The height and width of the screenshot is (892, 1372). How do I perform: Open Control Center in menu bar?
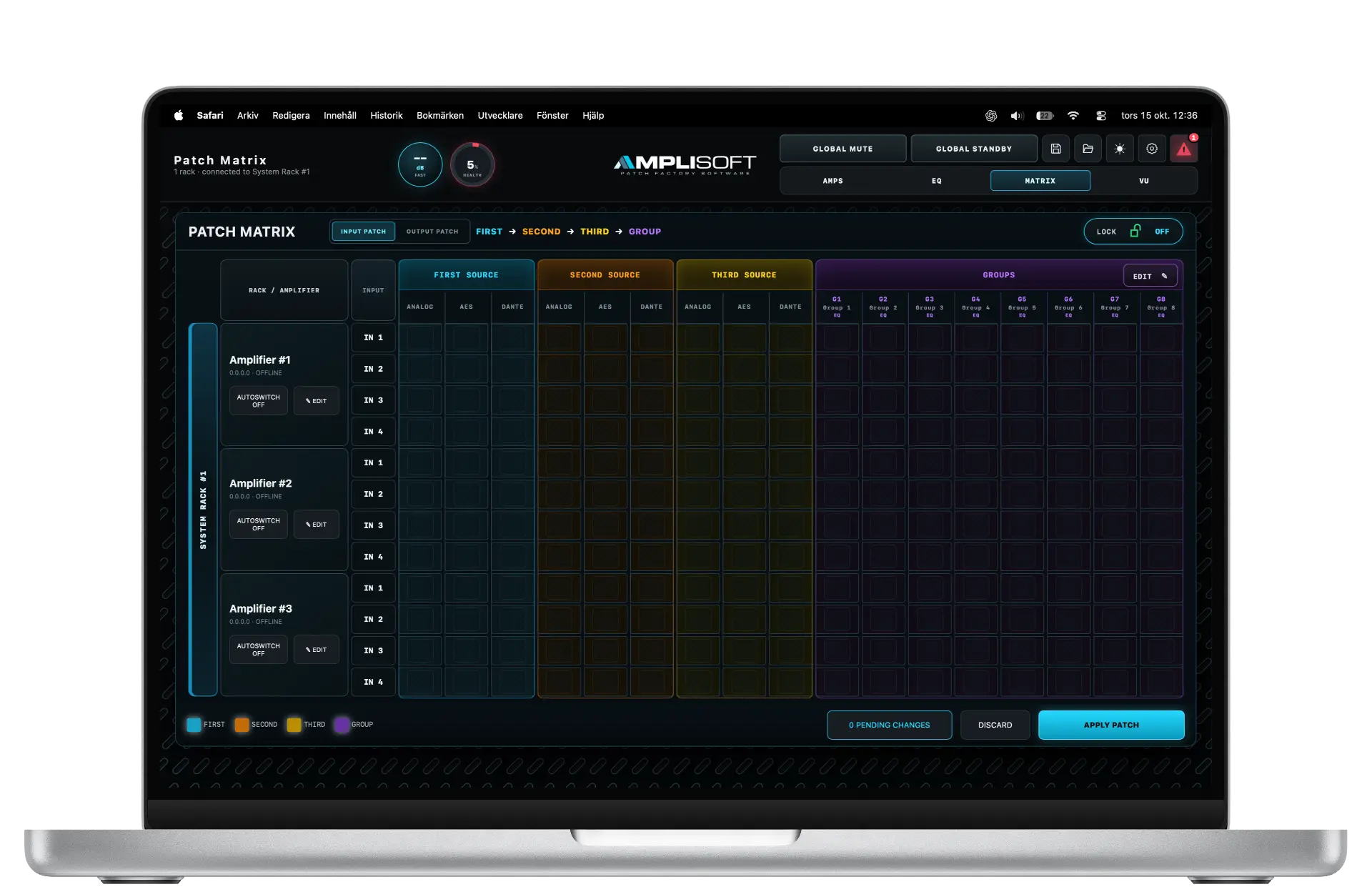(1101, 116)
